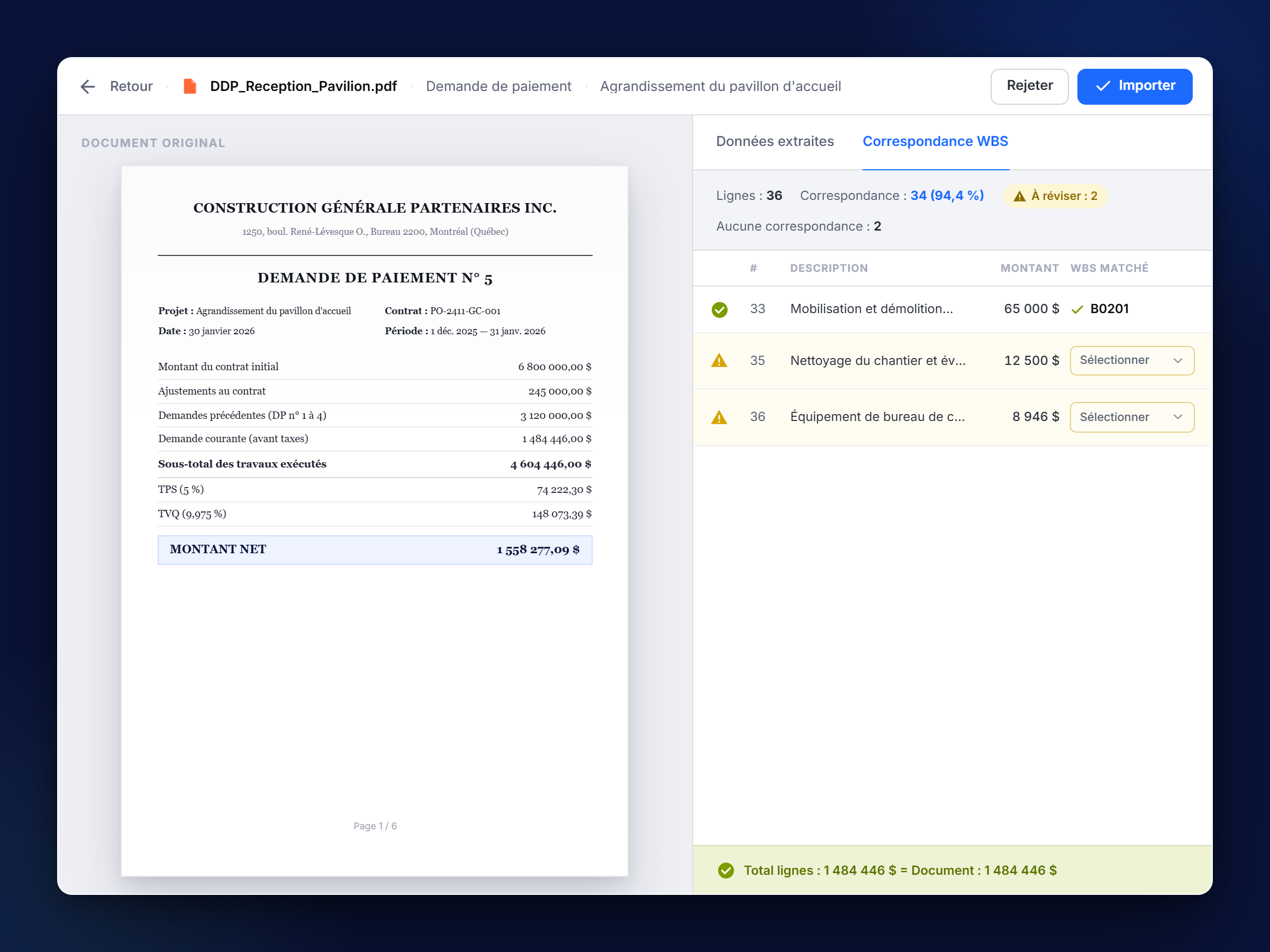
Task: Click the Construction Générale Partenaires title
Action: click(374, 208)
